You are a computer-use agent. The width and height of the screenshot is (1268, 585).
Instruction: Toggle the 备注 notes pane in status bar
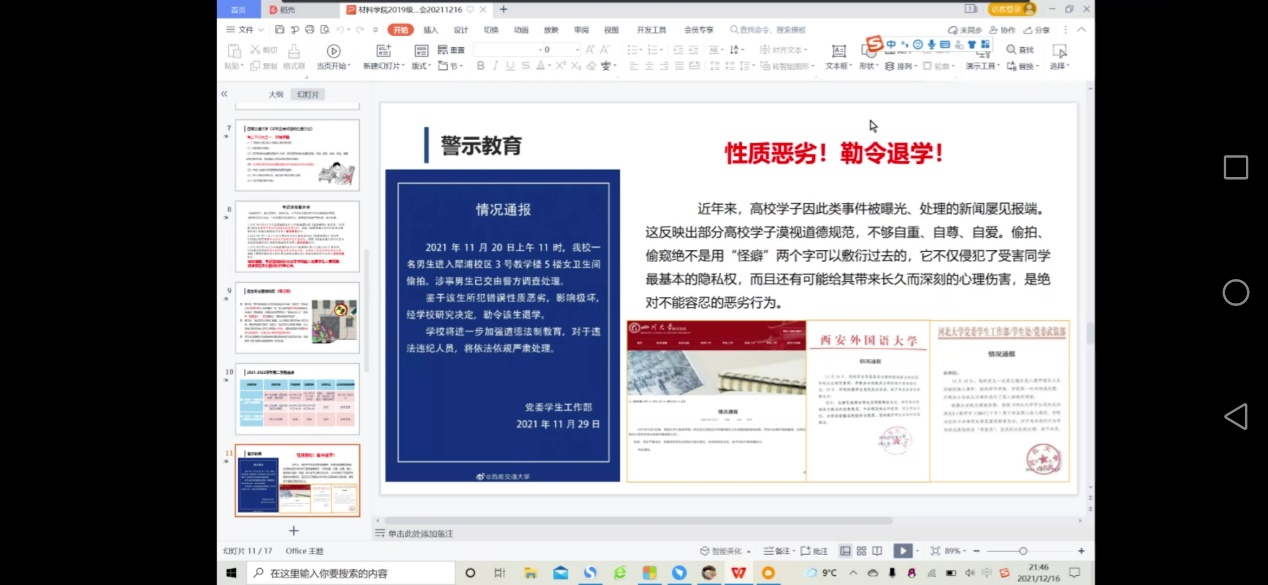tap(777, 551)
